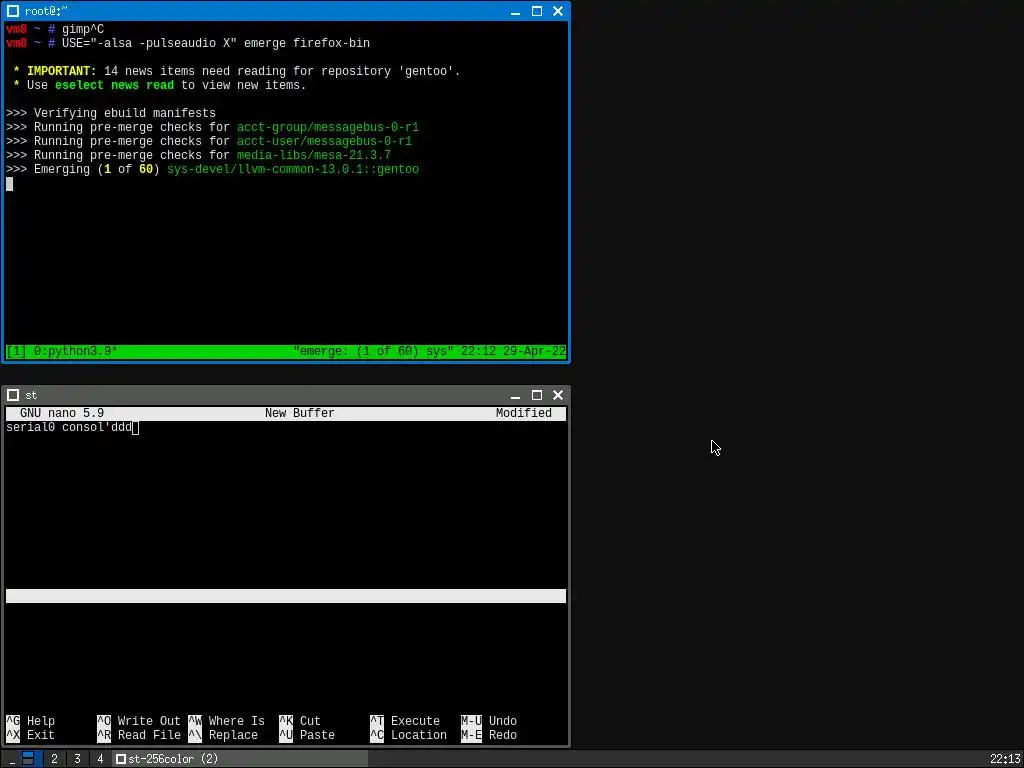Maximize the st nano window
Viewport: 1024px width, 768px height.
(537, 395)
